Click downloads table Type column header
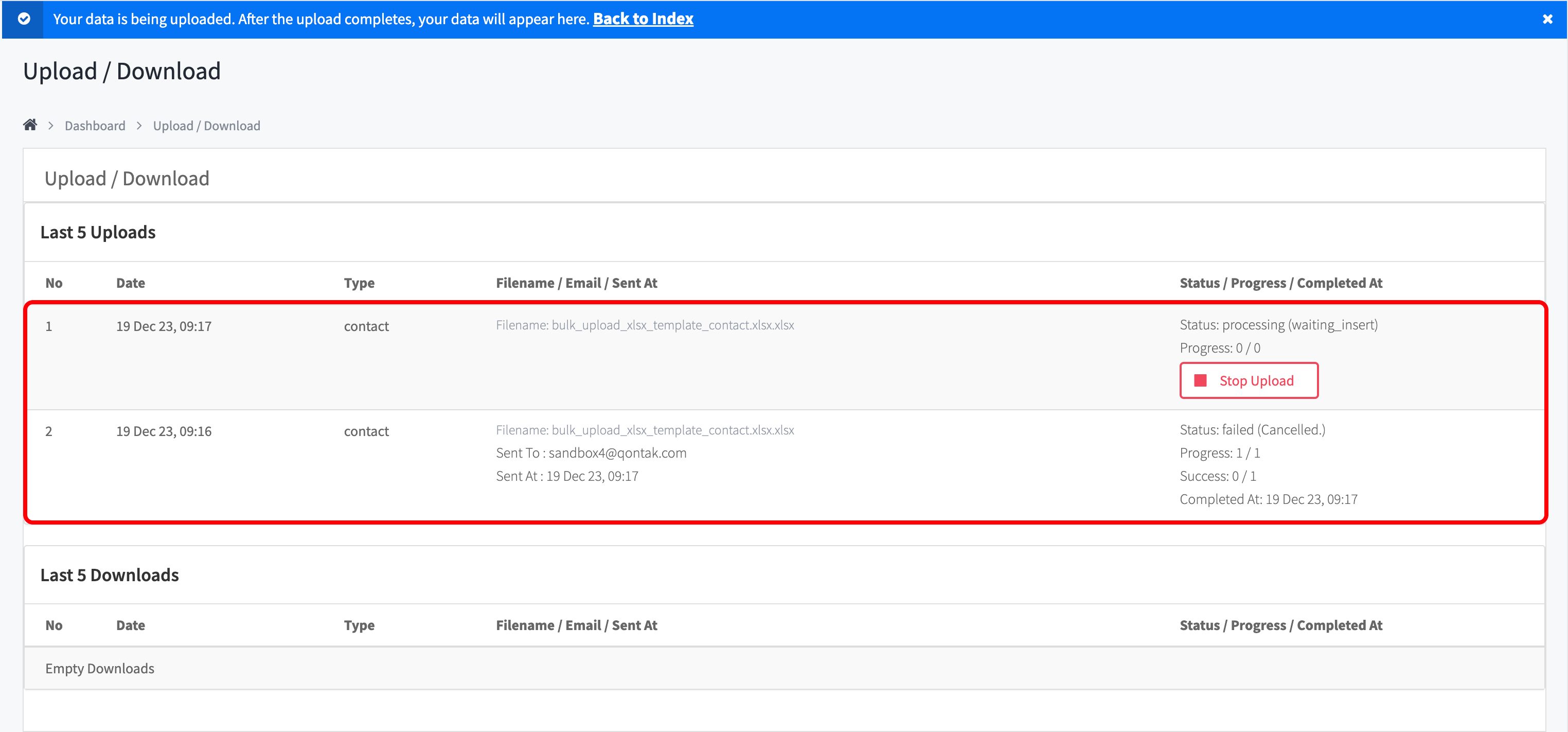 (x=359, y=625)
